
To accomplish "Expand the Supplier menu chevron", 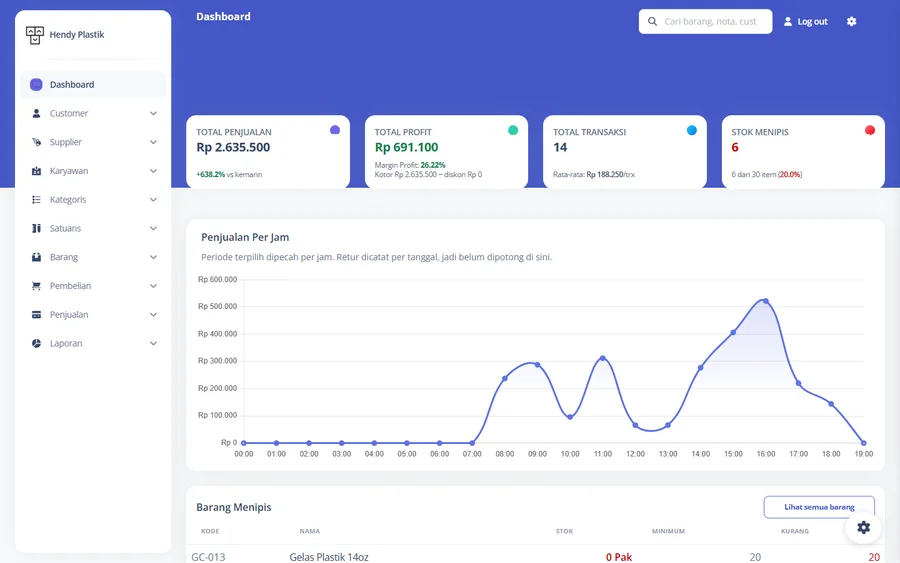I will (153, 142).
